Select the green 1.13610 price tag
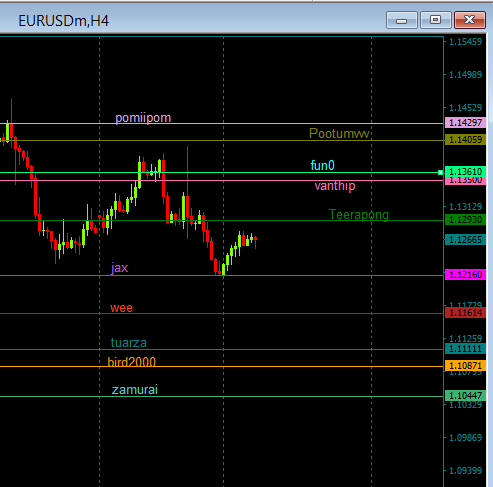Screen dimensions: 493x487 click(x=465, y=172)
